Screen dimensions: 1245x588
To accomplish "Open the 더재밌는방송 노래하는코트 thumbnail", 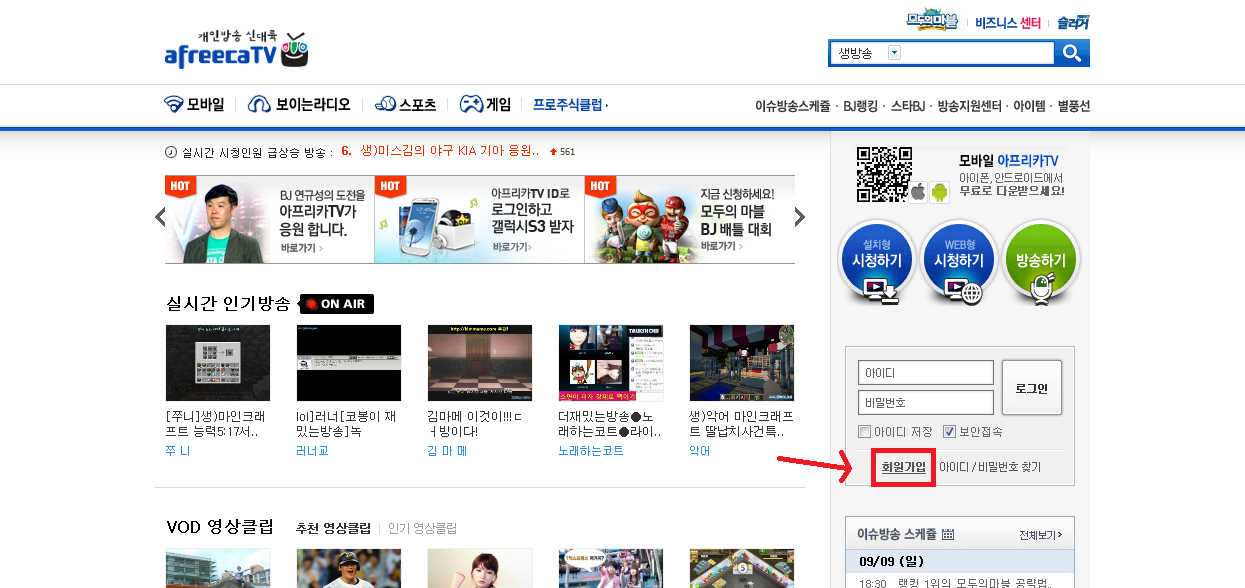I will coord(611,363).
